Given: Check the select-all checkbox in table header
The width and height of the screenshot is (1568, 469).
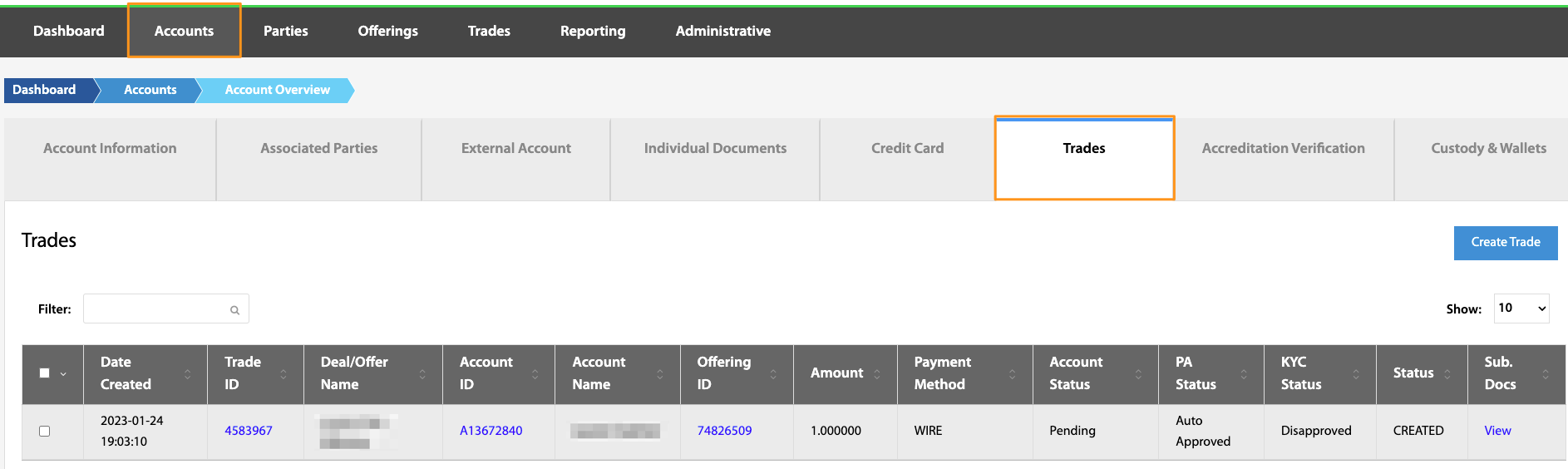Looking at the screenshot, I should pyautogui.click(x=45, y=373).
